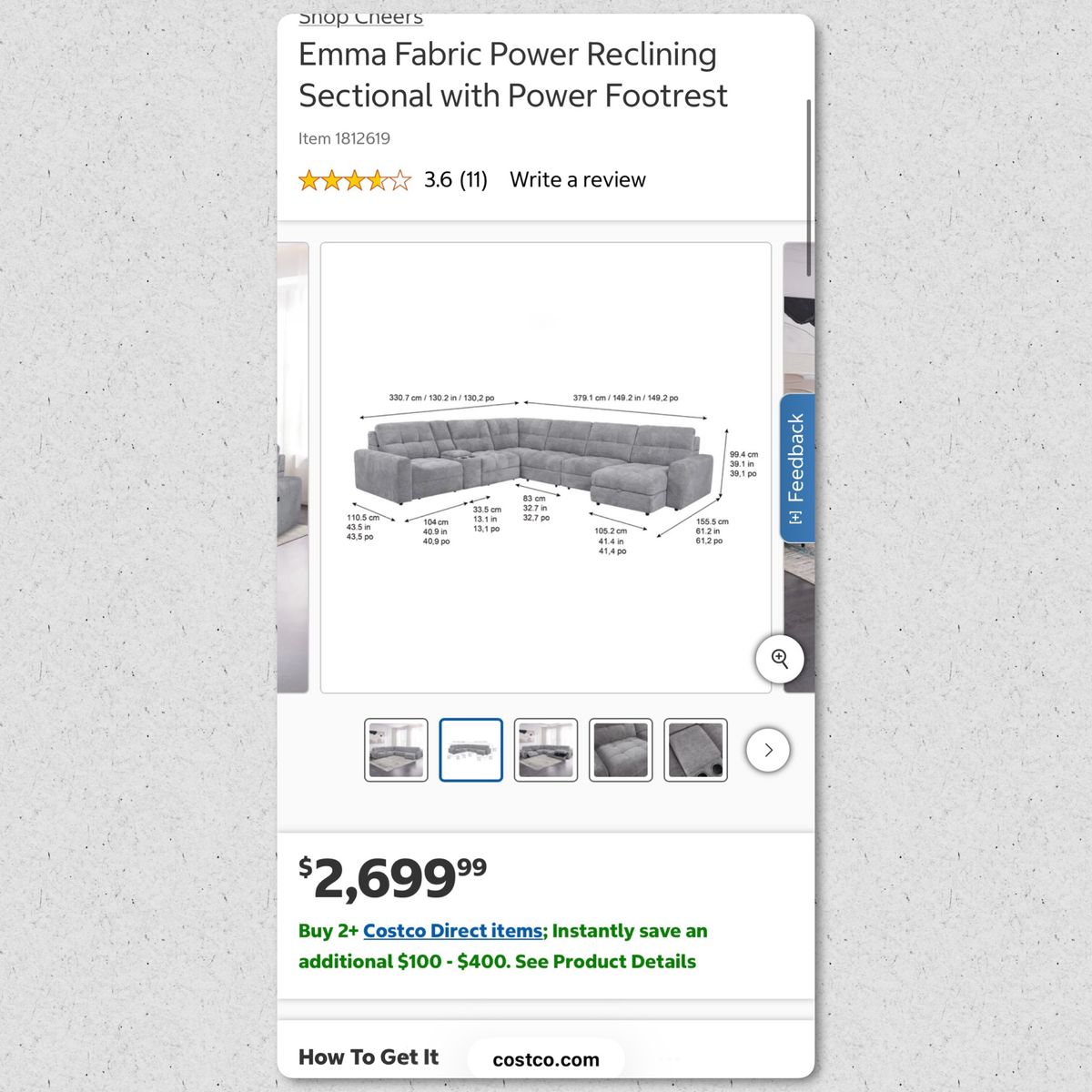This screenshot has height=1092, width=1092.
Task: Click the 3.6 (11) review count
Action: (456, 180)
